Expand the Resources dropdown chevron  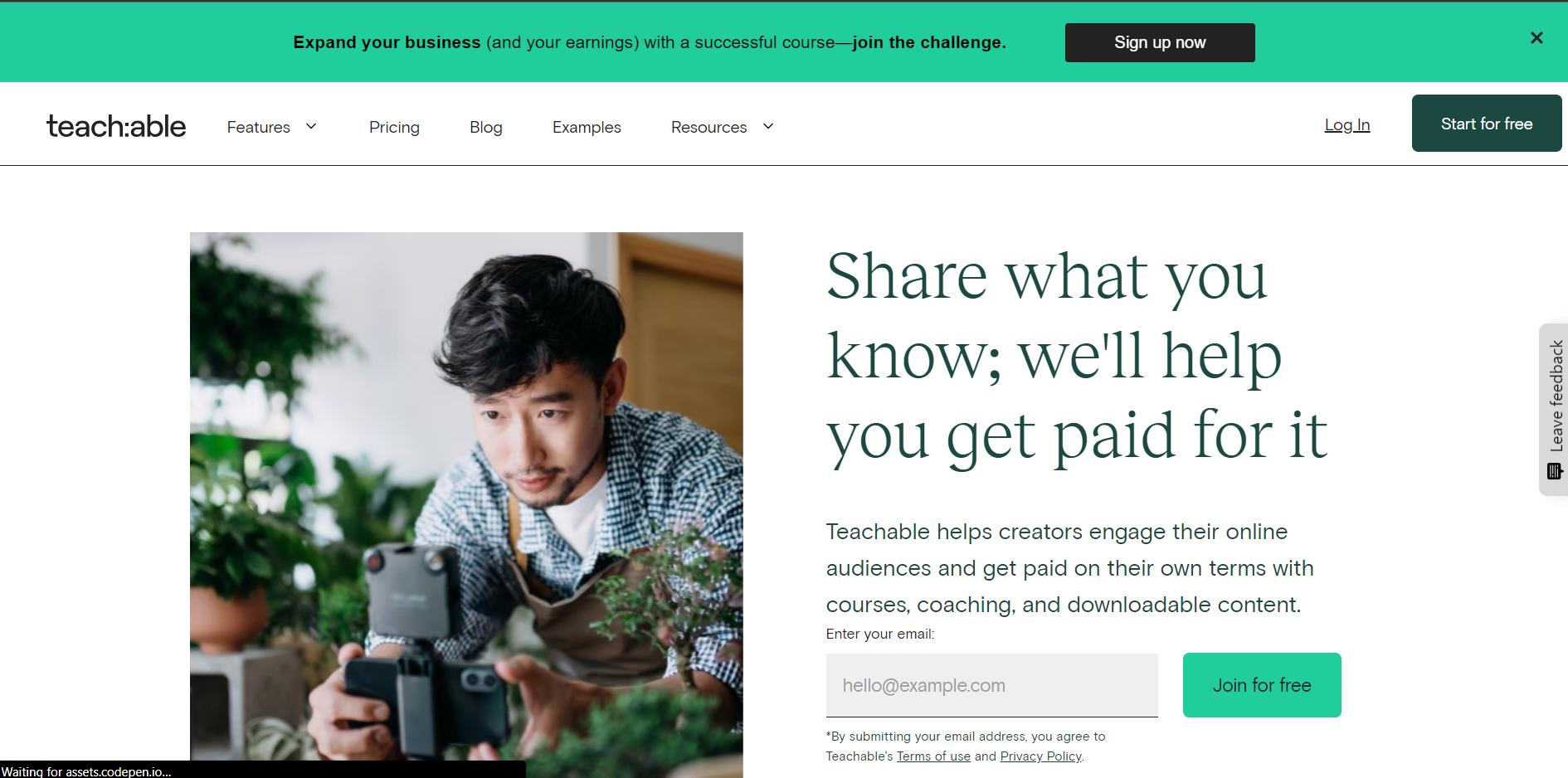(x=768, y=126)
